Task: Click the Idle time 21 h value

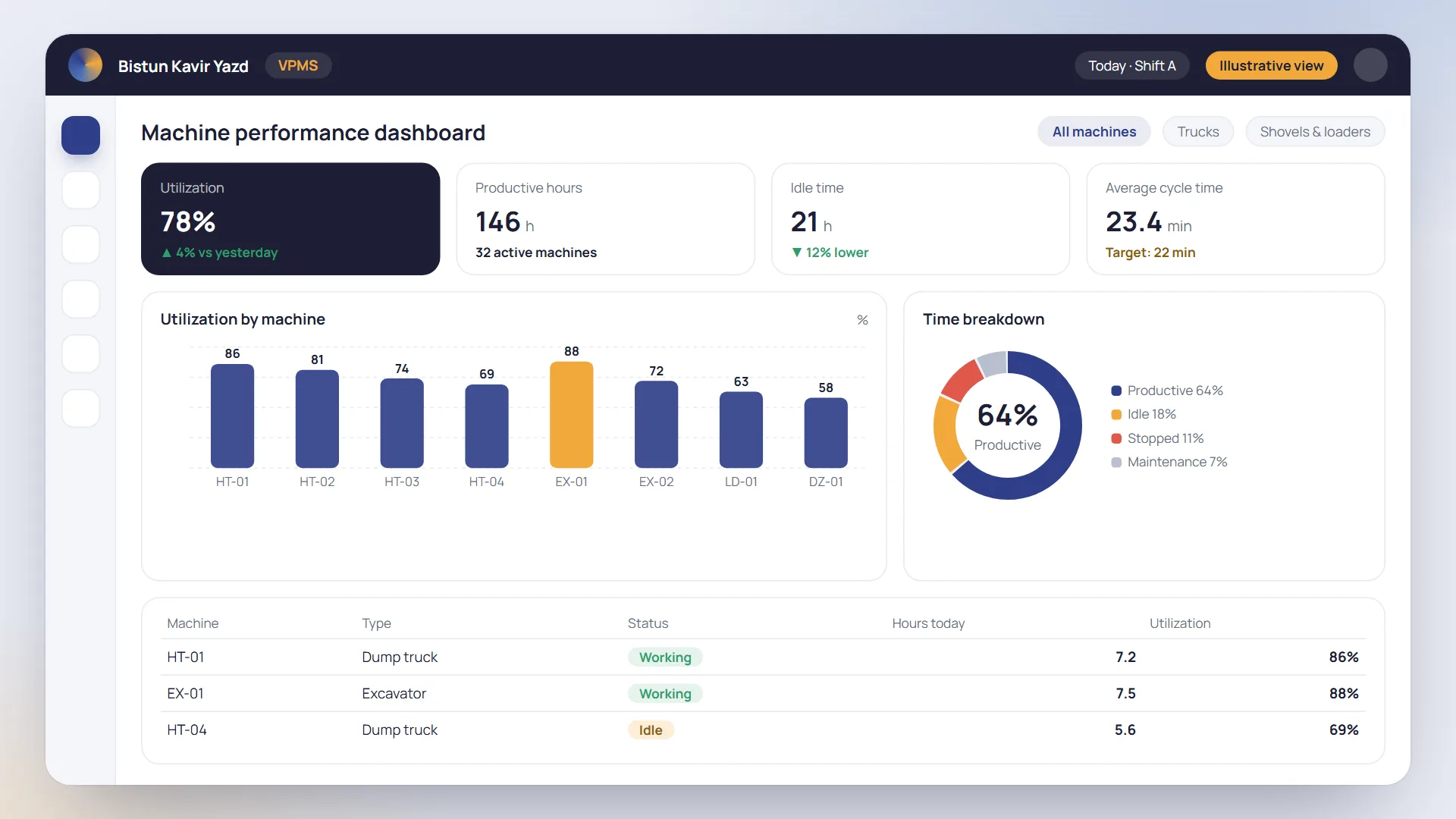Action: tap(811, 222)
